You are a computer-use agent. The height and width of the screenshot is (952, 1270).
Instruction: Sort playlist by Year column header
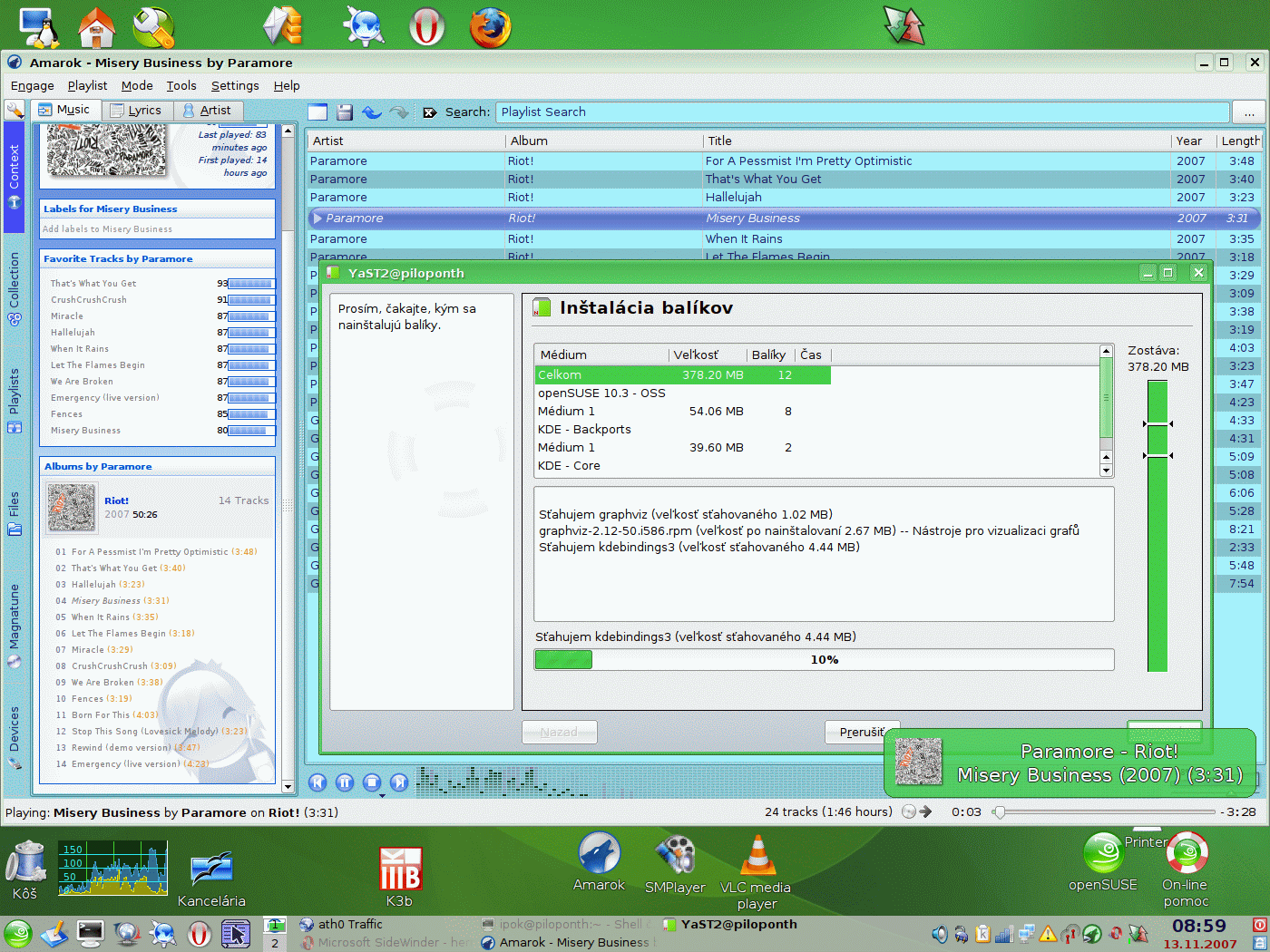point(1193,141)
